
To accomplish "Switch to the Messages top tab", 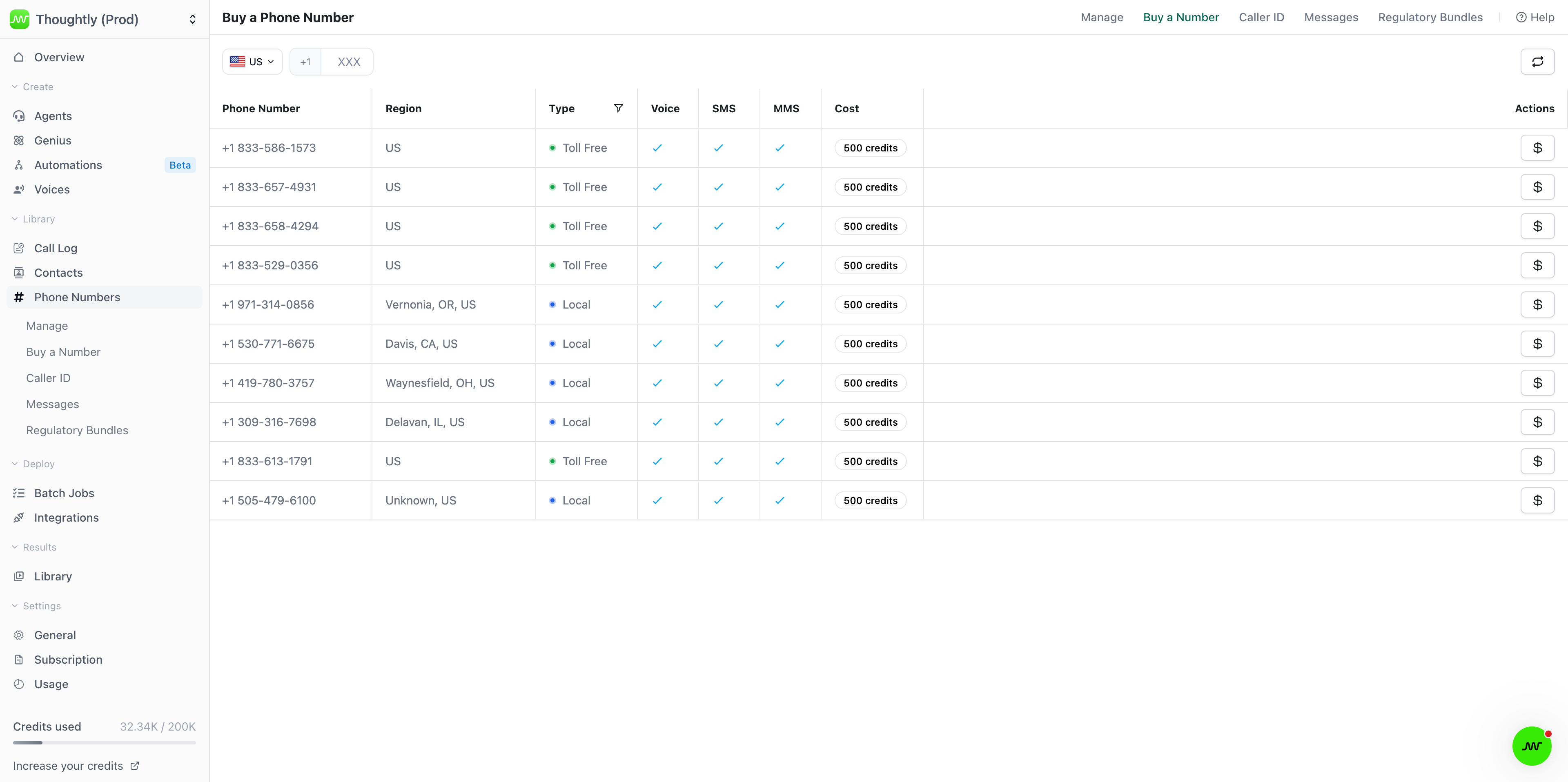I will click(x=1331, y=17).
